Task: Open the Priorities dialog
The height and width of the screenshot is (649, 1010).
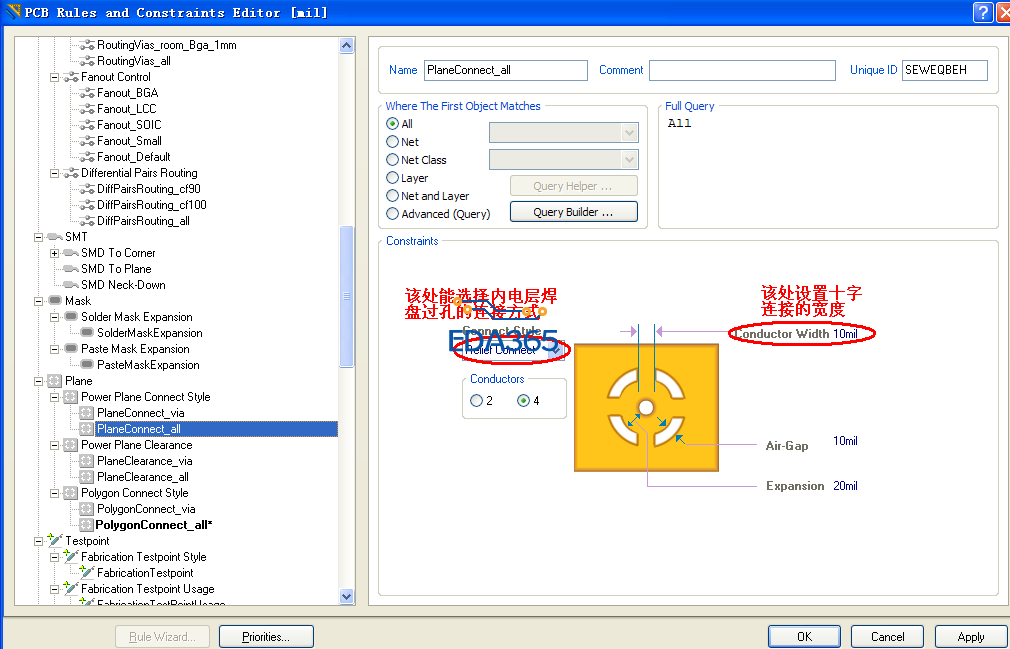Action: 266,637
